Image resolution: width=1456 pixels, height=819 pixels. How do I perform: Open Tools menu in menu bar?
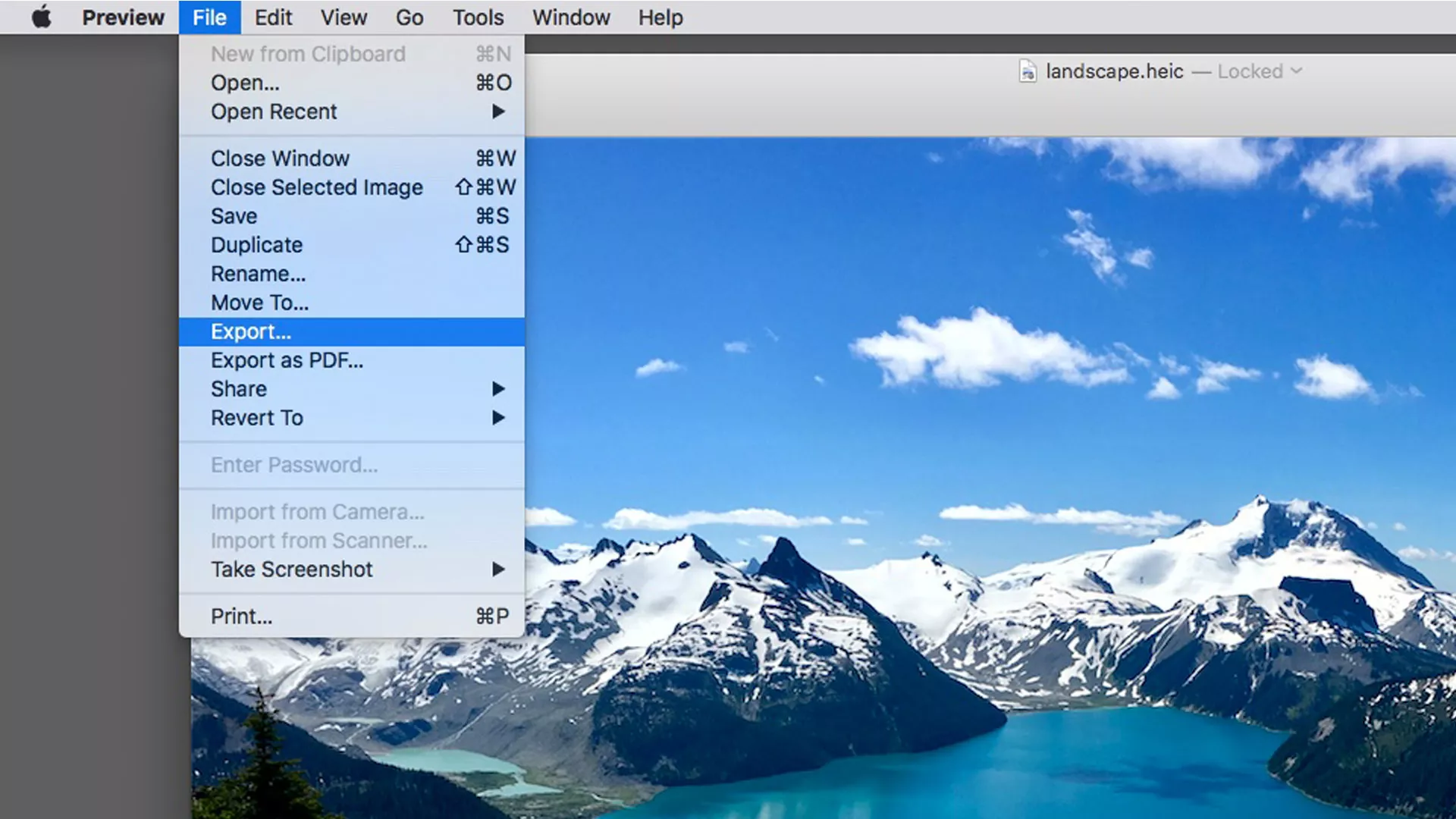coord(478,17)
